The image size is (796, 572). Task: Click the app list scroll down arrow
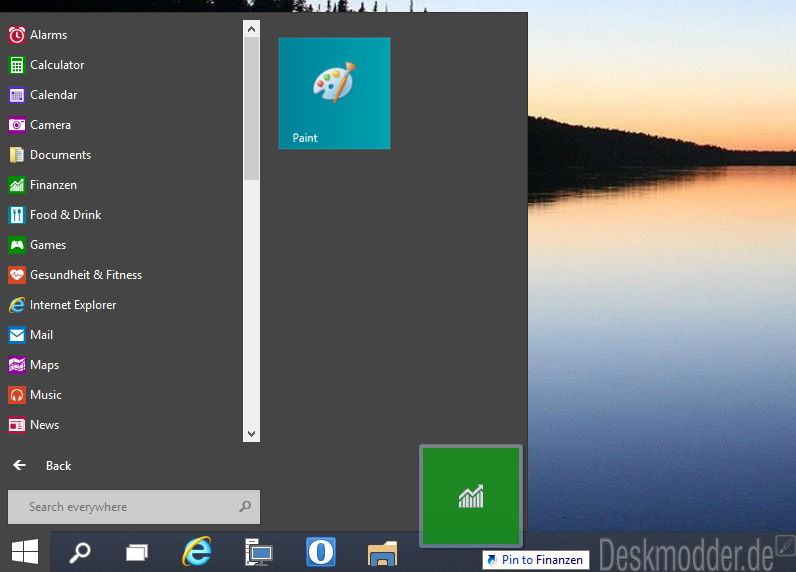pyautogui.click(x=251, y=433)
